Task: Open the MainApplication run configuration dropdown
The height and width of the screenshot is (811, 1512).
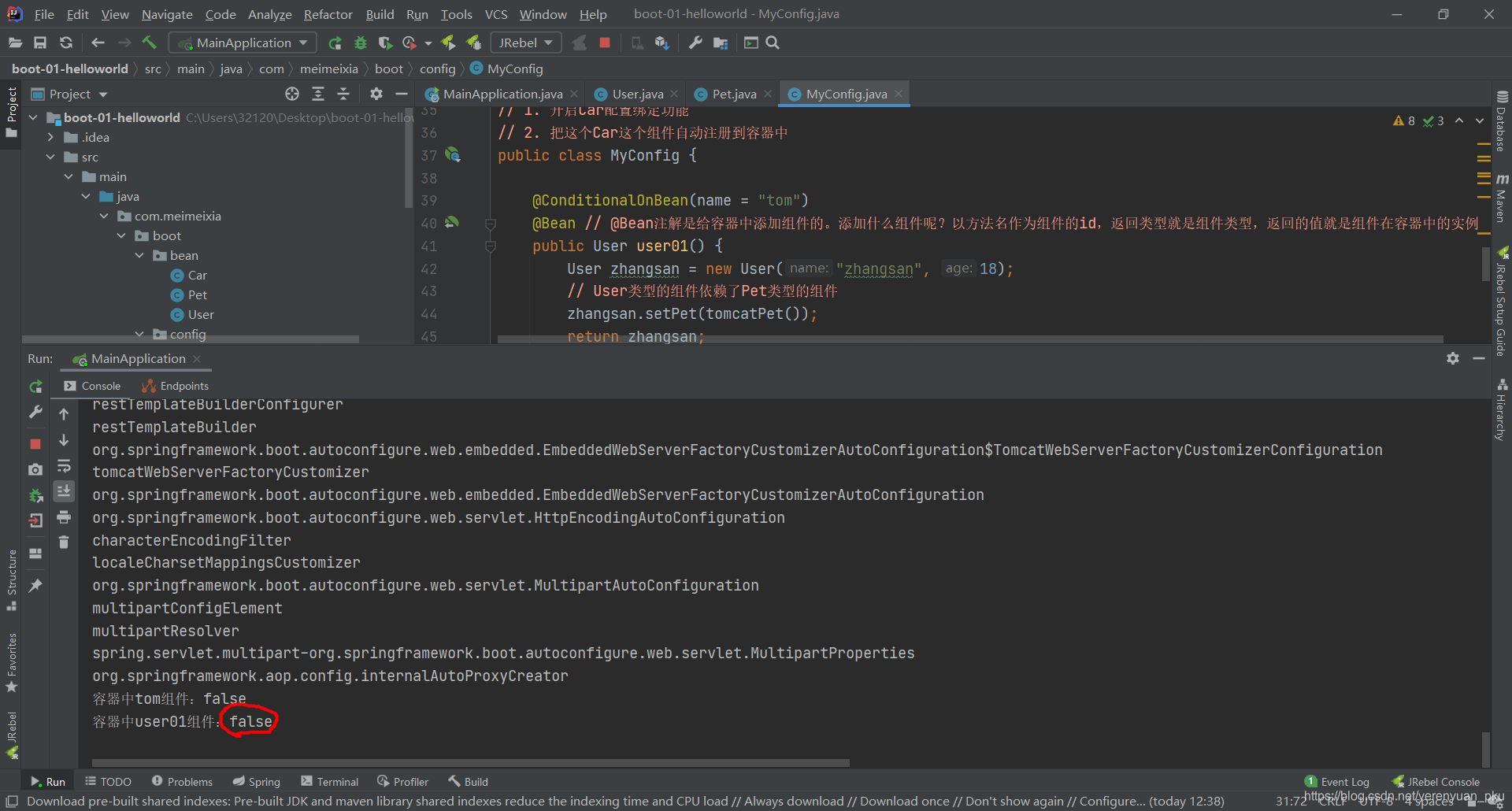Action: click(x=244, y=43)
